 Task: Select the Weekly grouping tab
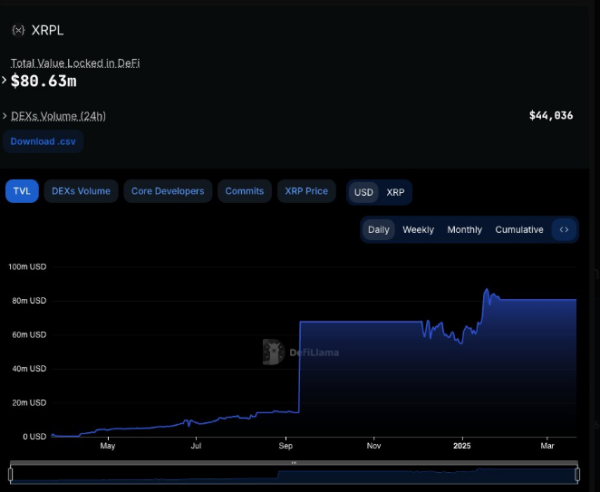point(418,230)
